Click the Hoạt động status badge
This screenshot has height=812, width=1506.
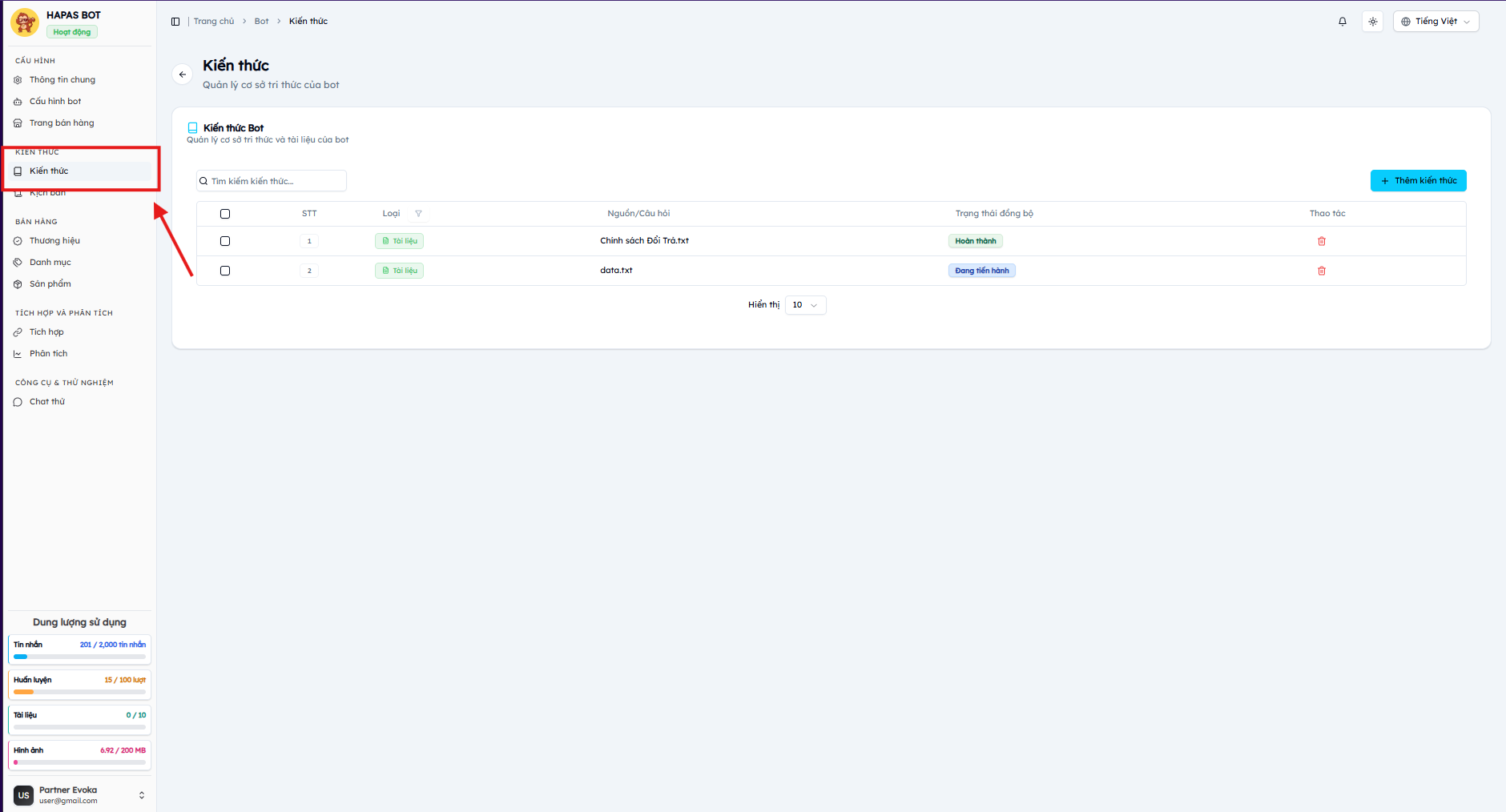[x=72, y=32]
